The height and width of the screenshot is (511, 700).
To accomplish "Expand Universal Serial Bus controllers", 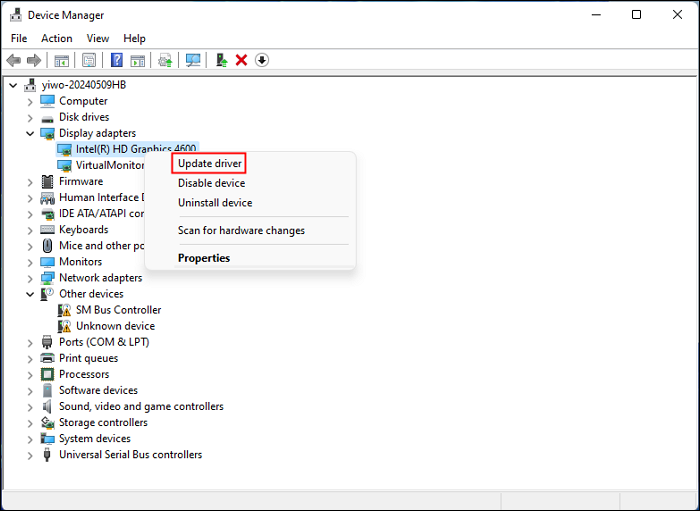I will 29,454.
